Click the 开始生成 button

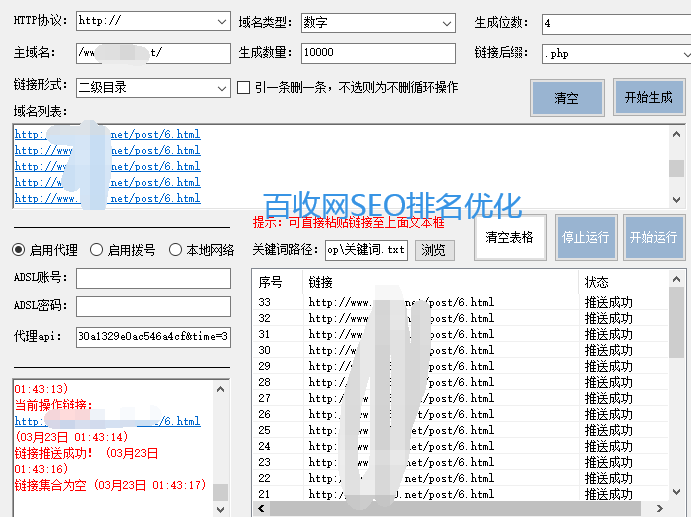click(649, 97)
